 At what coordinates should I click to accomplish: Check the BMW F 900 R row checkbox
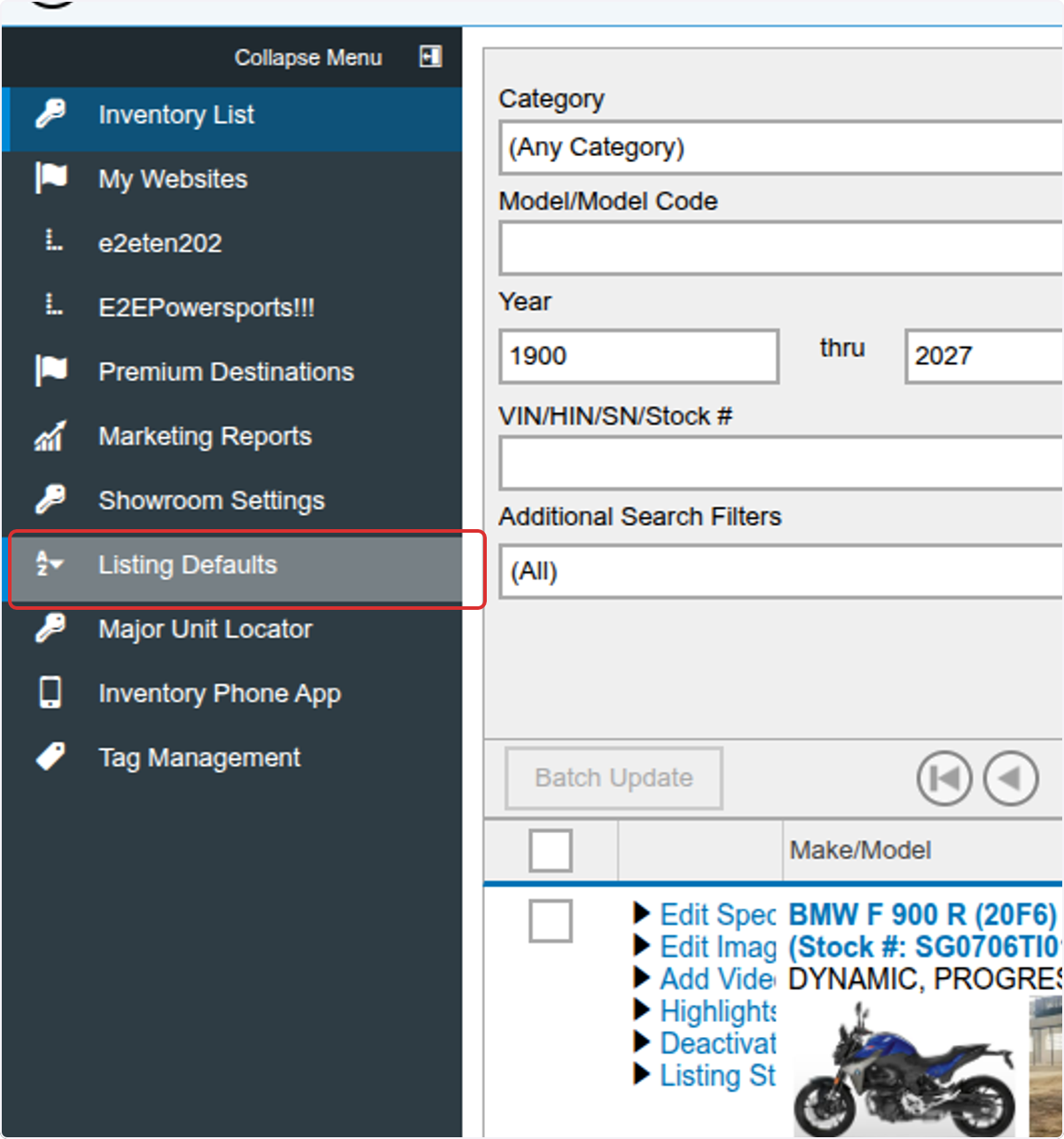(550, 921)
